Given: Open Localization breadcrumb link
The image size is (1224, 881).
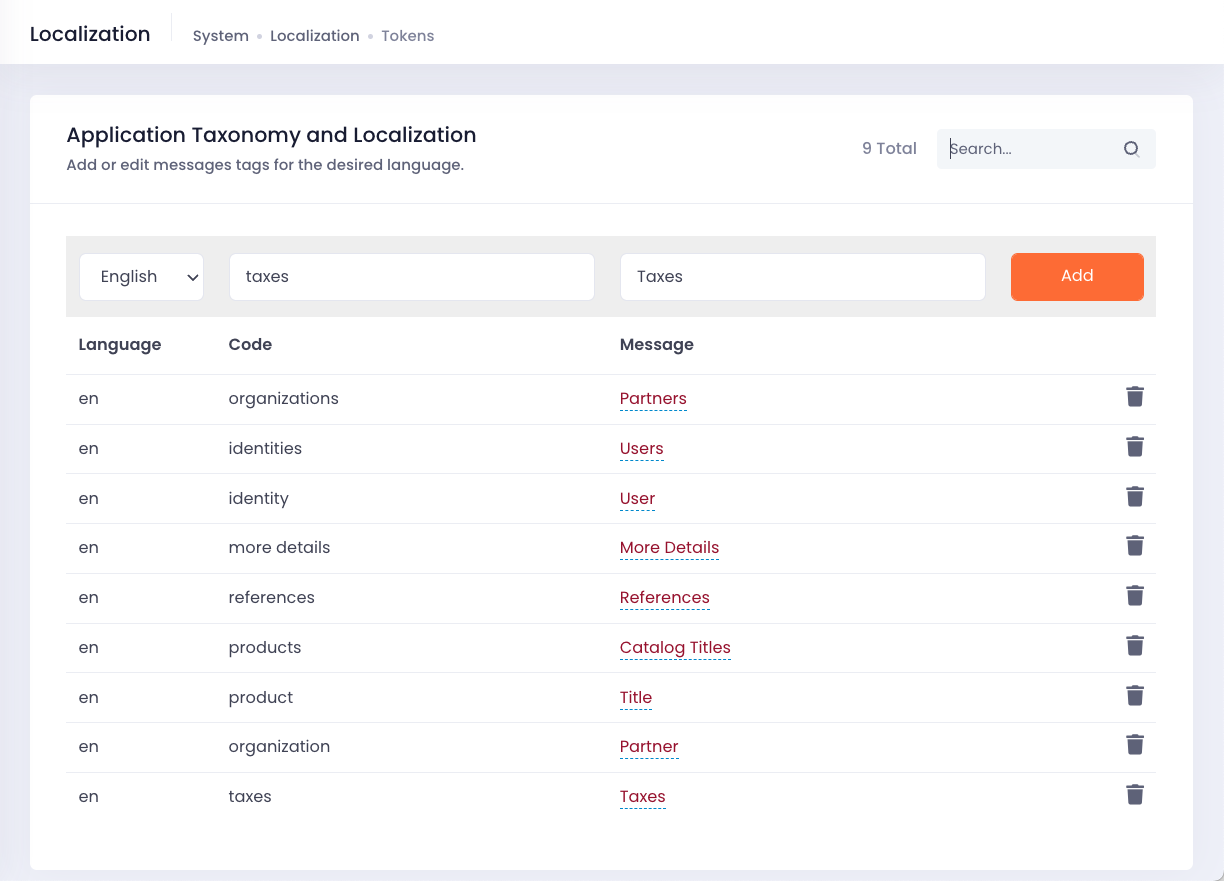Looking at the screenshot, I should (315, 36).
